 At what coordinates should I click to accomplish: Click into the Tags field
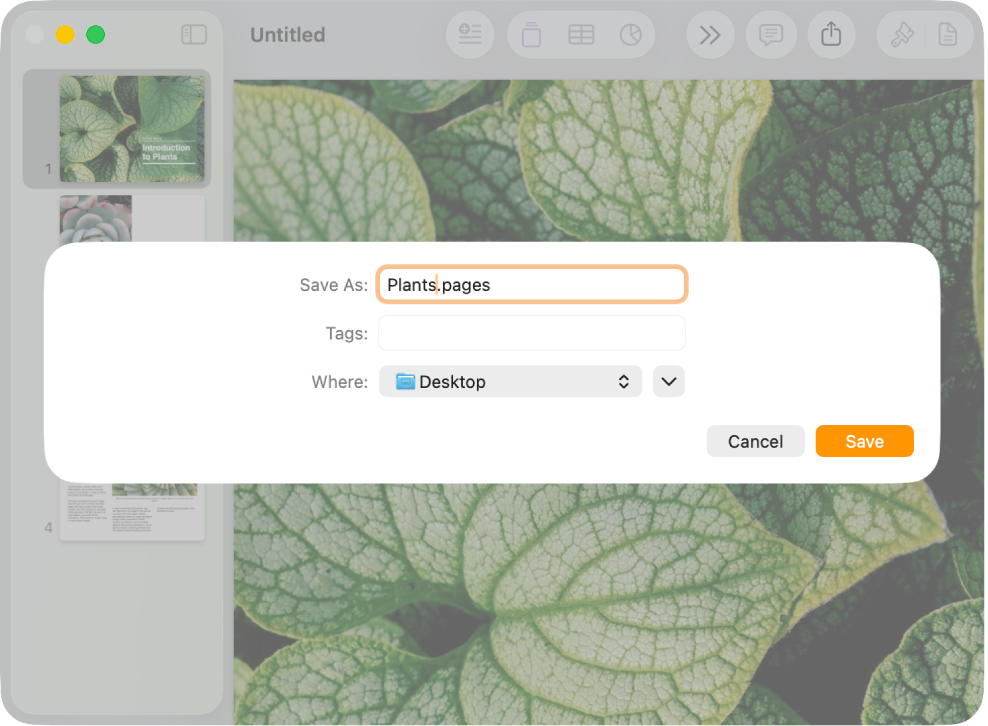tap(531, 333)
